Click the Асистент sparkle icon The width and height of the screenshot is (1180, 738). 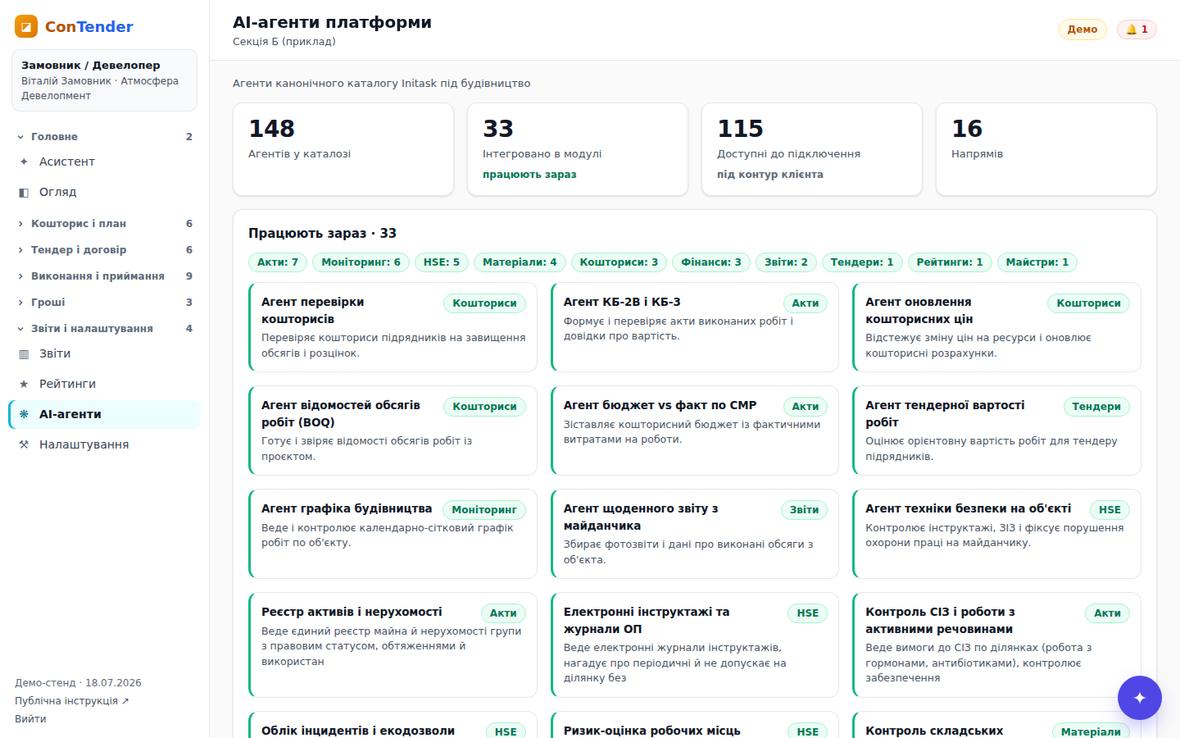tap(23, 162)
